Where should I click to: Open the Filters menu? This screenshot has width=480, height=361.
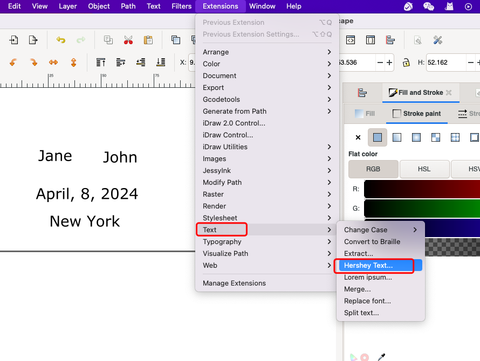coord(181,6)
